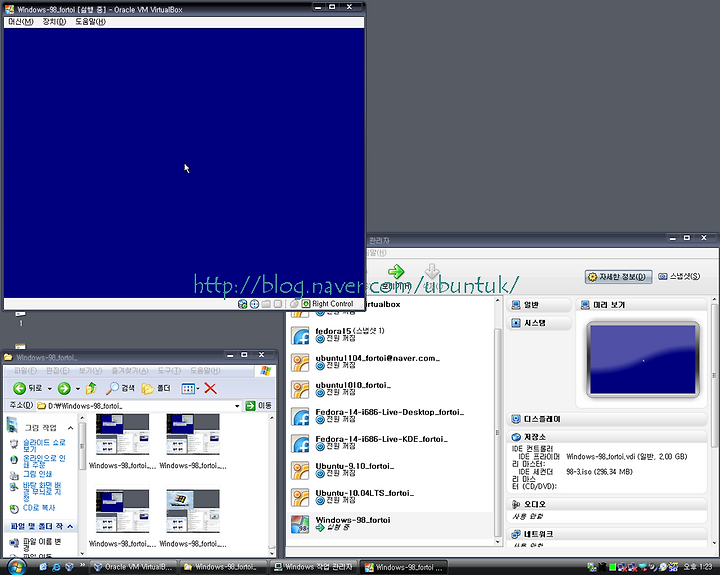This screenshot has width=720, height=575.
Task: Open 도구(T) menu in Explorer window
Action: coord(169,371)
